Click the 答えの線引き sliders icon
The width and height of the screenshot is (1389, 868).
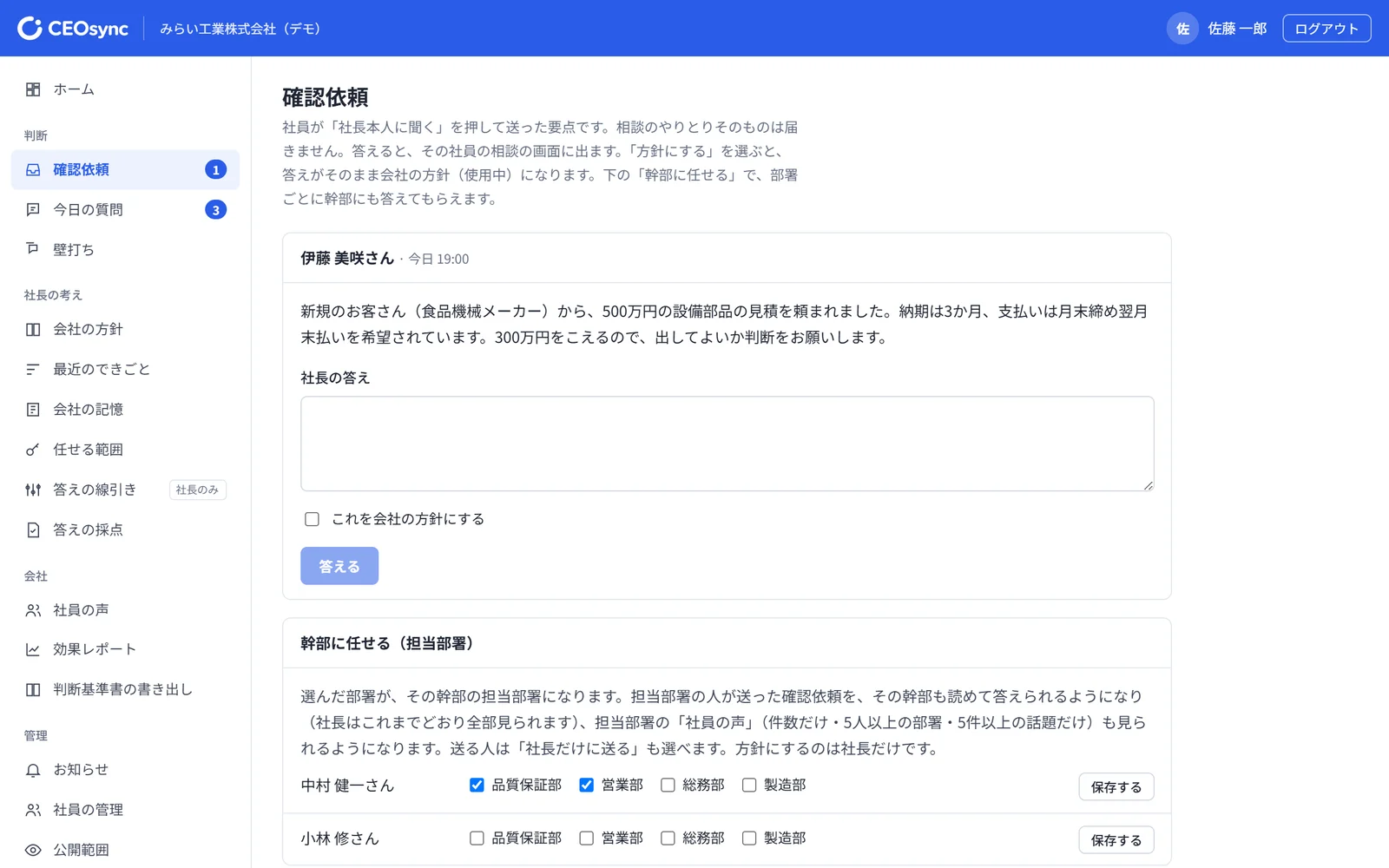click(x=33, y=490)
